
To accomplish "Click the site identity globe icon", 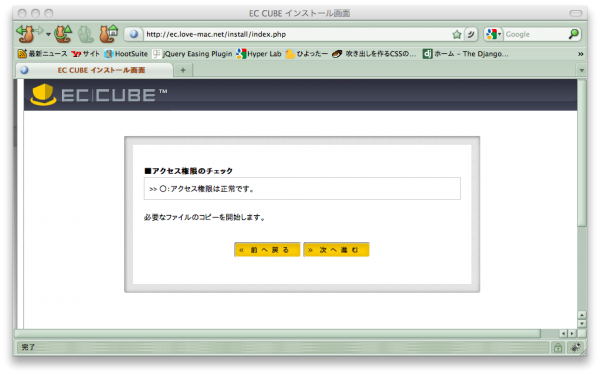I will [x=134, y=34].
